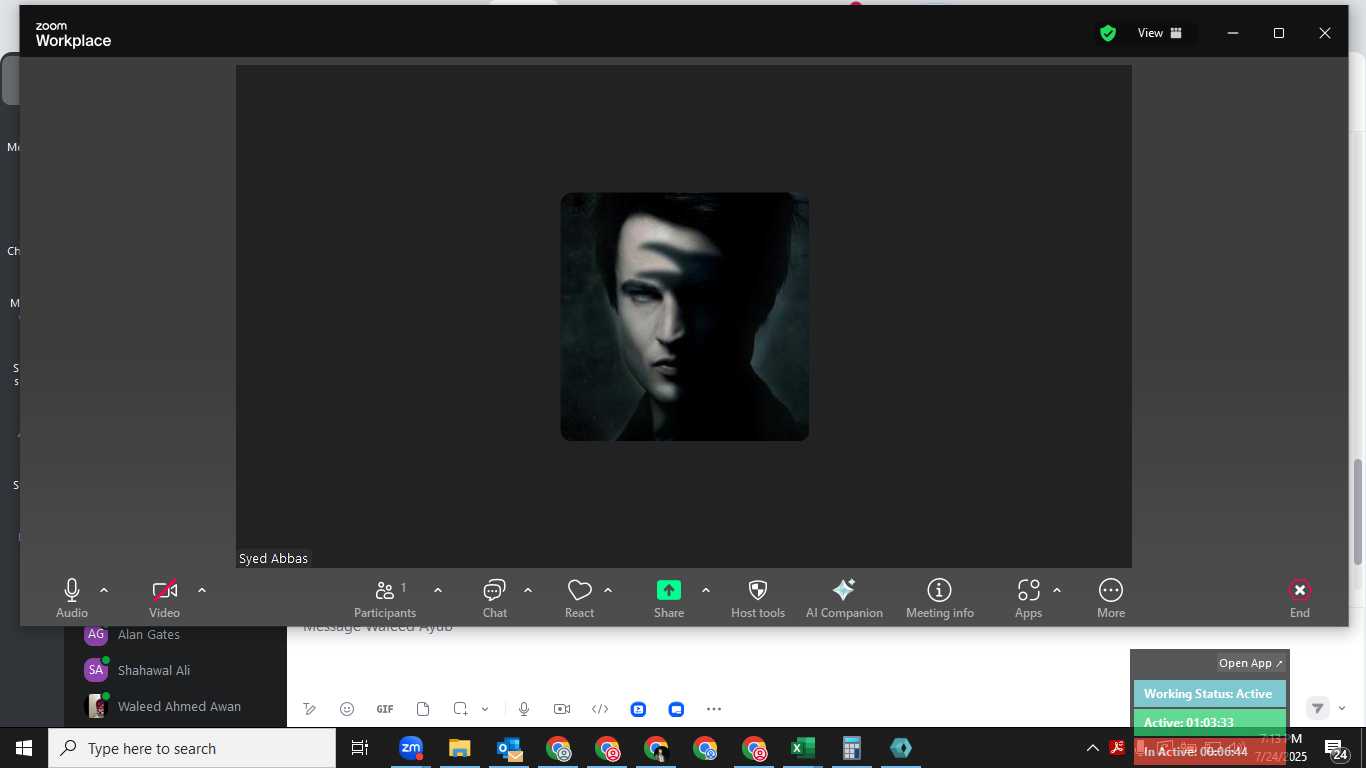Click the green Share screen button

pyautogui.click(x=669, y=598)
